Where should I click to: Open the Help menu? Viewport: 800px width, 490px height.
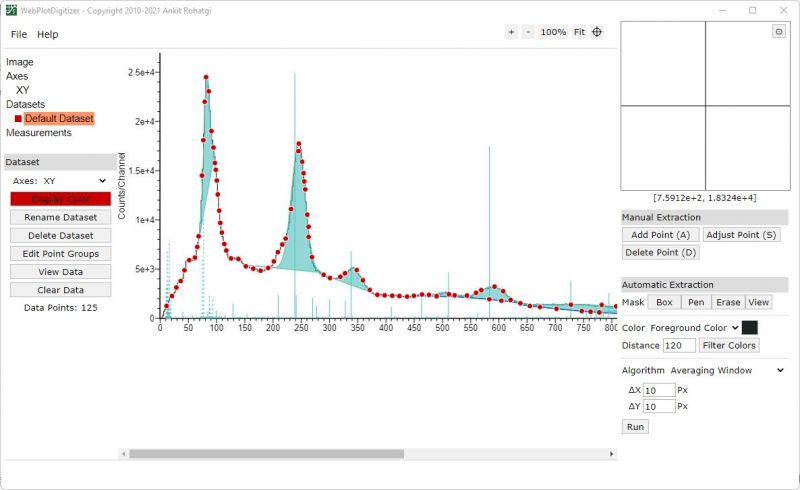[48, 34]
